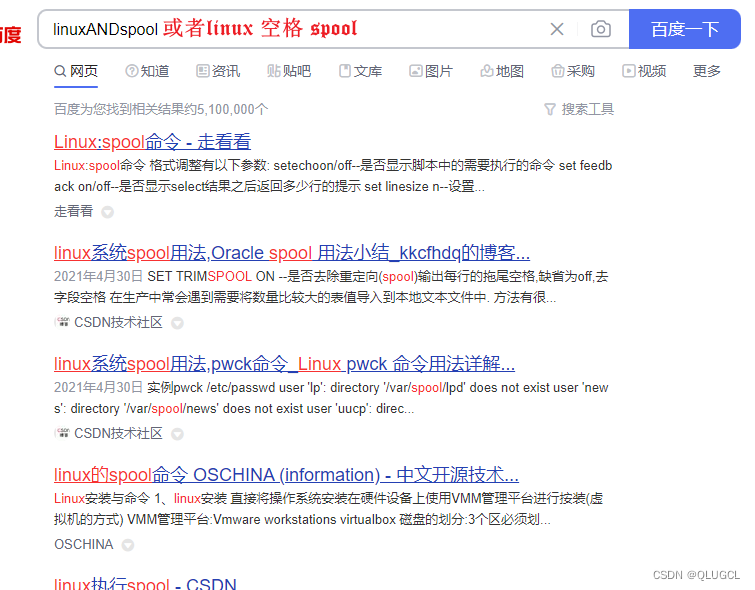This screenshot has height=590, width=755.
Task: Switch to the 贴吧 tab
Action: pyautogui.click(x=289, y=71)
